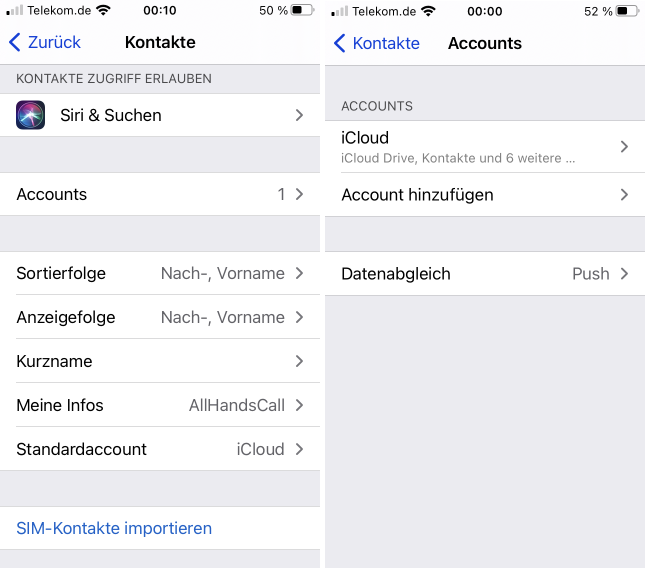The image size is (646, 568).
Task: Tap the right screen battery icon
Action: [627, 10]
